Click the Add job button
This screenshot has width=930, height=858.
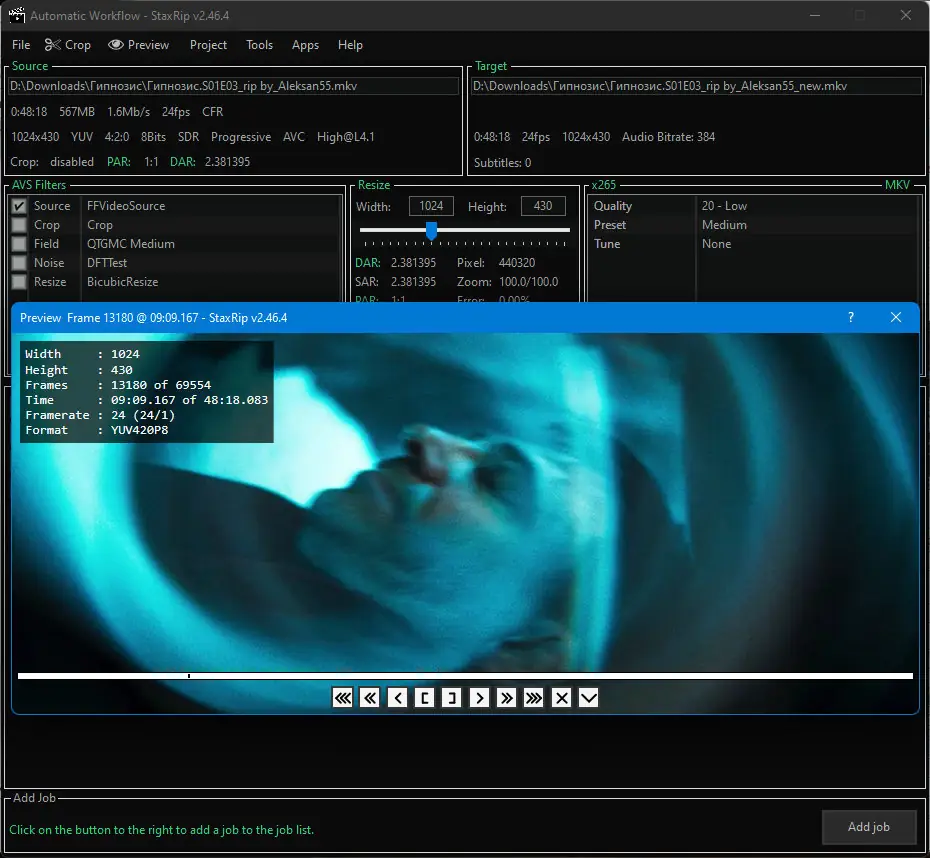click(x=869, y=827)
